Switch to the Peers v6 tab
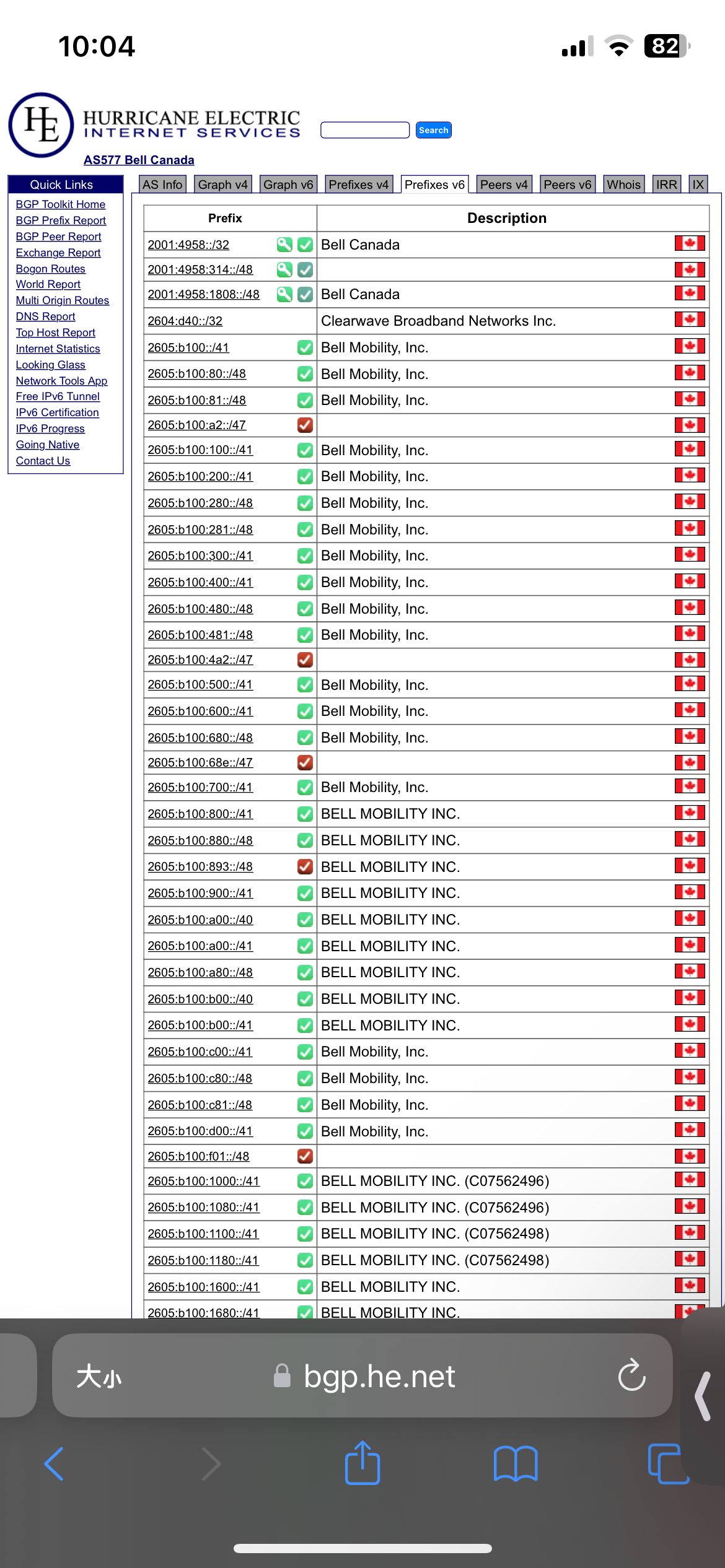 pyautogui.click(x=567, y=185)
